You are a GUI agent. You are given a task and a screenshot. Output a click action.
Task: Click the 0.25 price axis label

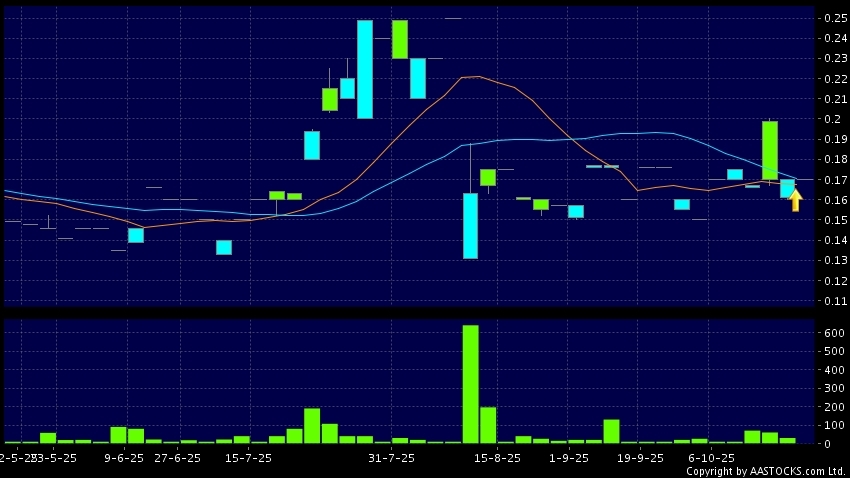[x=834, y=18]
